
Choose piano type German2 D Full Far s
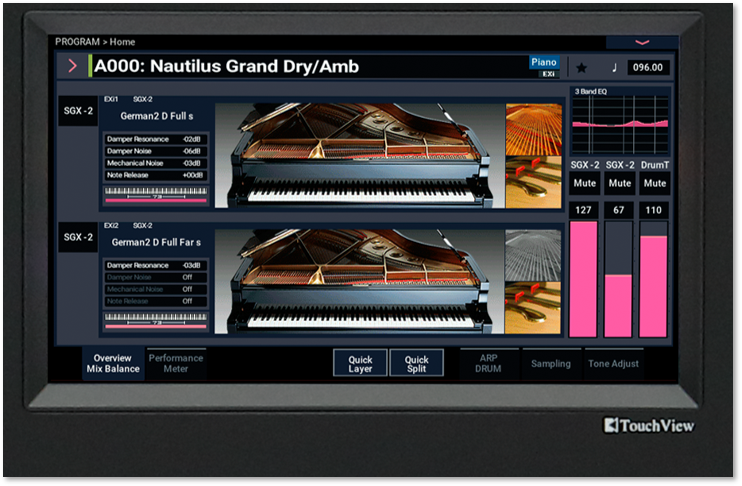click(156, 242)
